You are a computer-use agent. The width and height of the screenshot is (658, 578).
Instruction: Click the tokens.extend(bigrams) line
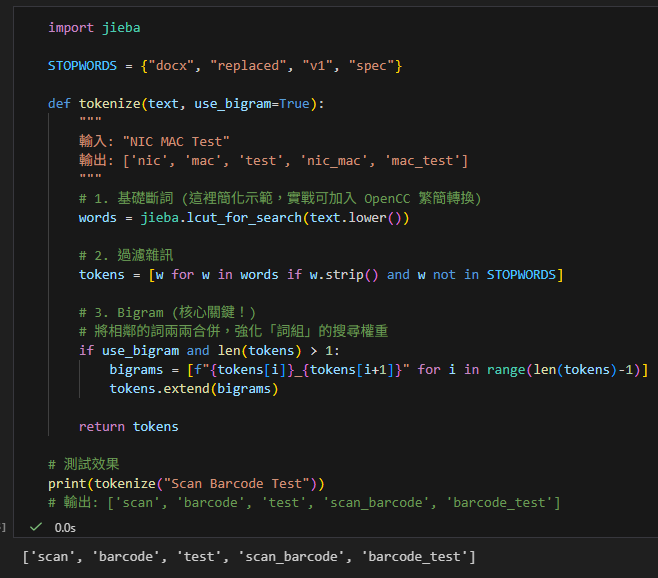point(194,389)
